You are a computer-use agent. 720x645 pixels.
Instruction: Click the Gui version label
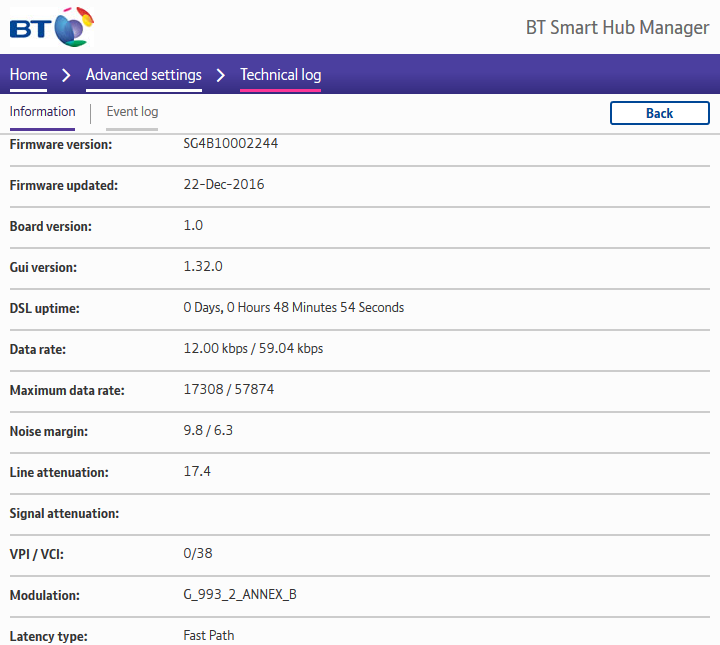[43, 267]
